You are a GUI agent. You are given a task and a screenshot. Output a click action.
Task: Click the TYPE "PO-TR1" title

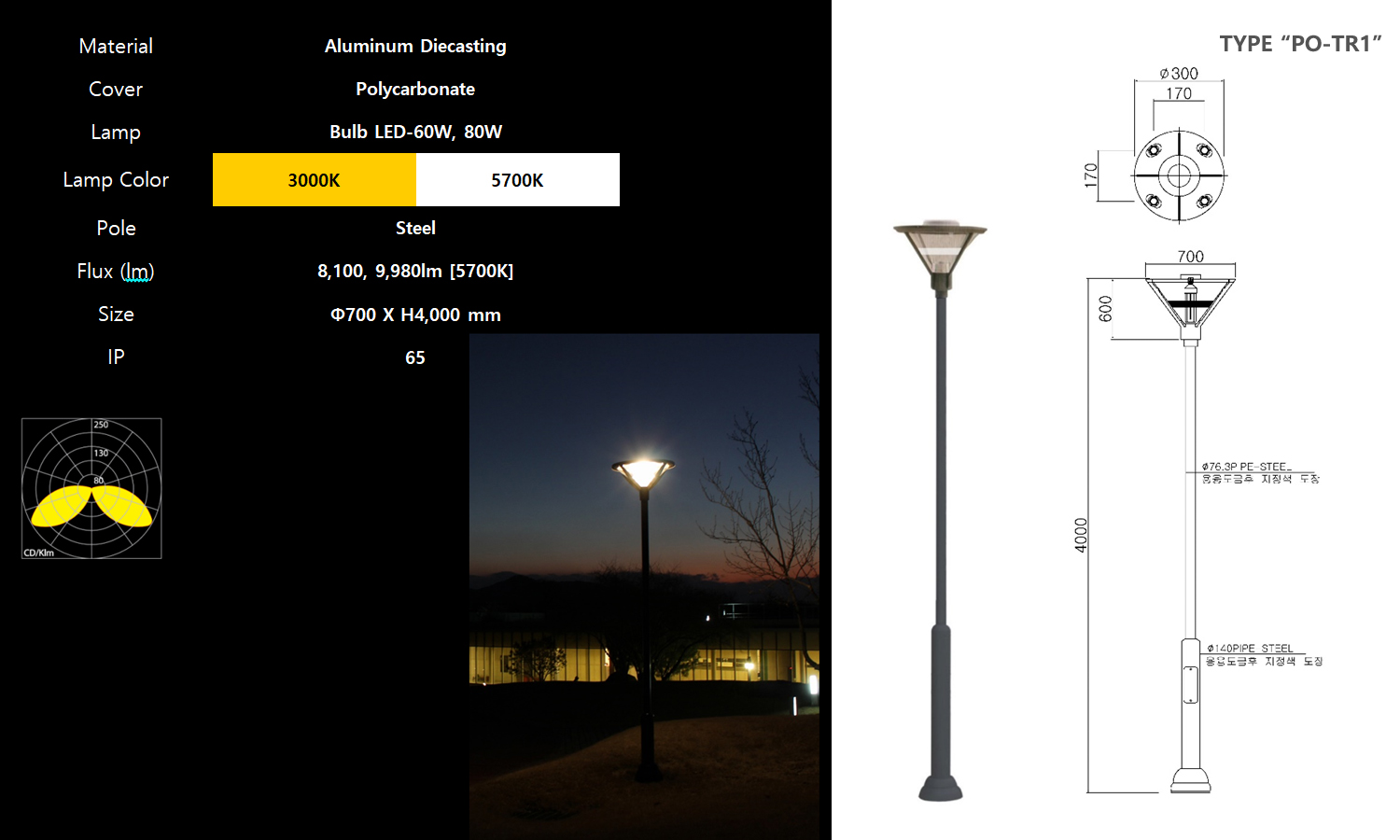[x=1300, y=44]
